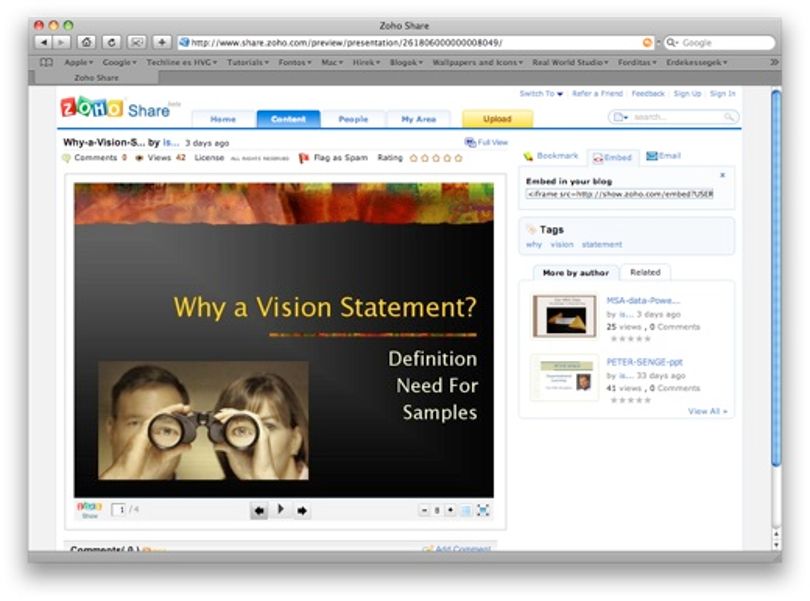Select the Related tab
810x601 pixels.
pyautogui.click(x=645, y=272)
